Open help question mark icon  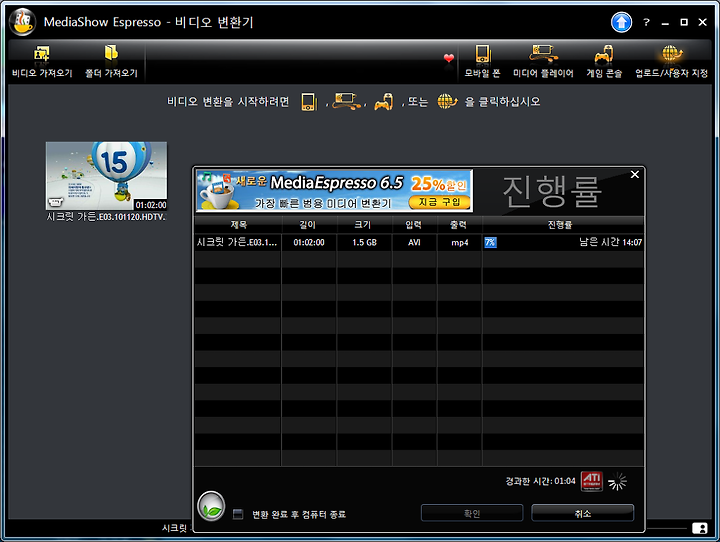pos(647,22)
